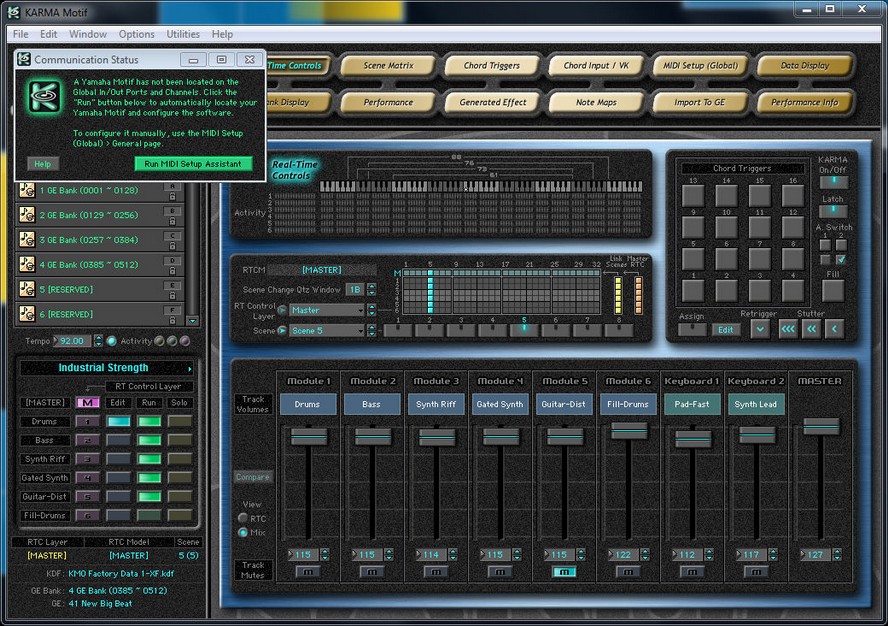The image size is (888, 626).
Task: Open the Utilities menu
Action: click(x=183, y=34)
